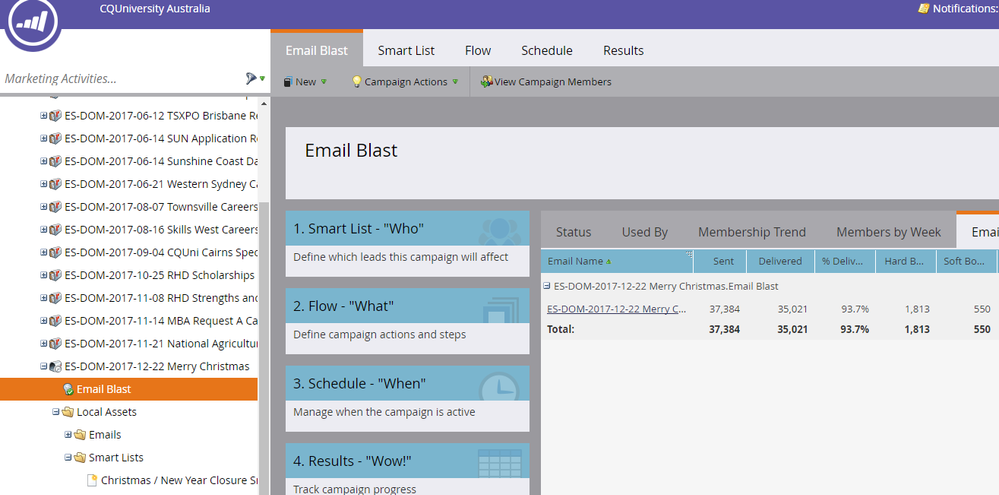Image resolution: width=999 pixels, height=495 pixels.
Task: Collapse the Merry Christmas program node
Action: pyautogui.click(x=43, y=366)
